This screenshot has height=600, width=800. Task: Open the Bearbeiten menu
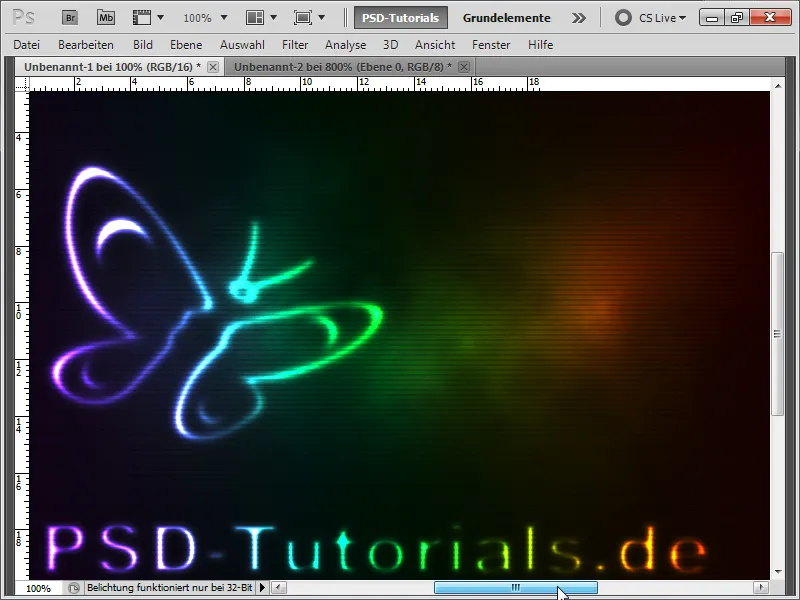86,45
